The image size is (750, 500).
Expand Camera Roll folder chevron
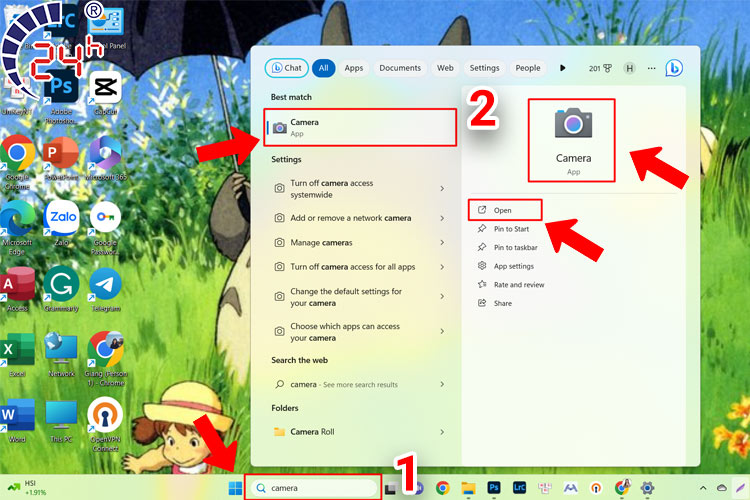point(442,432)
